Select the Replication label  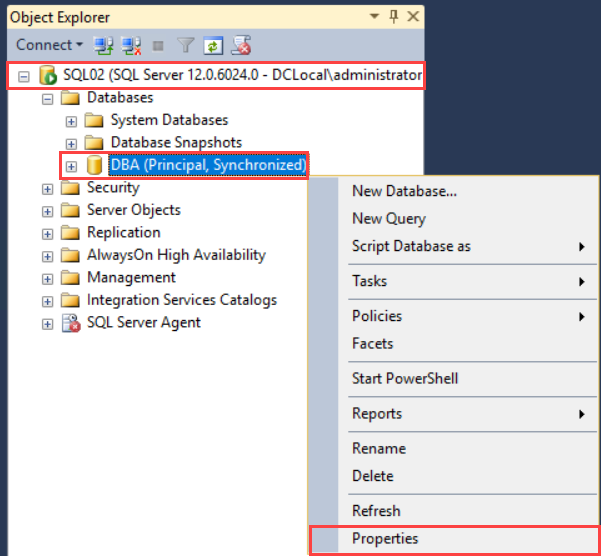click(123, 233)
